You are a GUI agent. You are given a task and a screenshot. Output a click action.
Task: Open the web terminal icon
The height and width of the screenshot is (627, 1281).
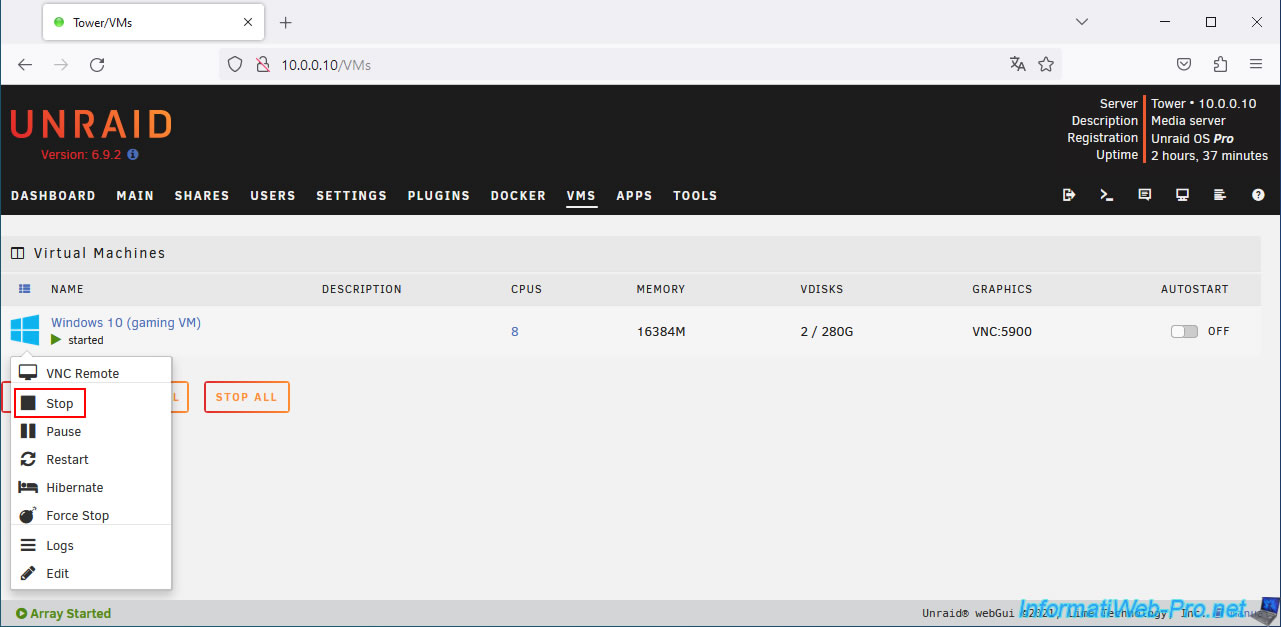(x=1107, y=195)
